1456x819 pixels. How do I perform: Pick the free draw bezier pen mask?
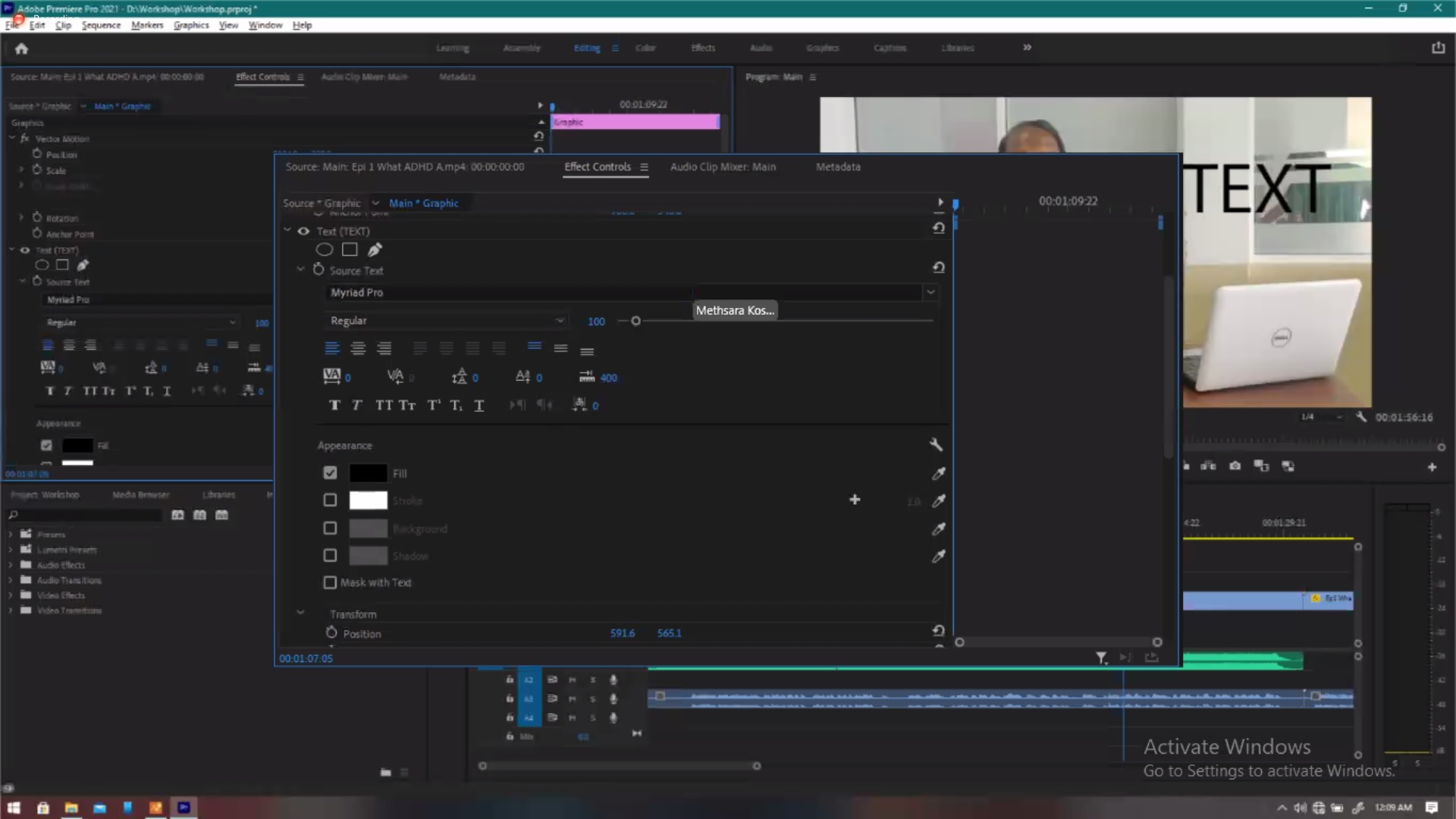(x=375, y=249)
